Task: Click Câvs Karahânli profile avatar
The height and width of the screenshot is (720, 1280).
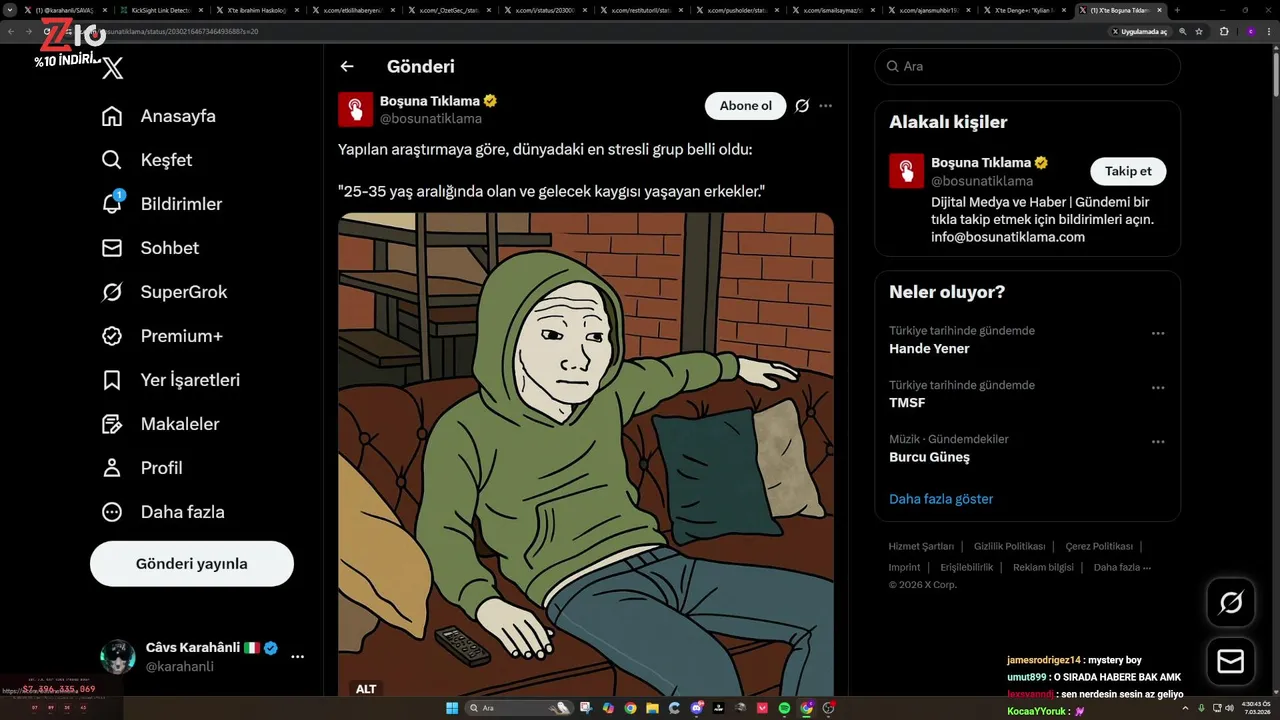Action: point(118,657)
